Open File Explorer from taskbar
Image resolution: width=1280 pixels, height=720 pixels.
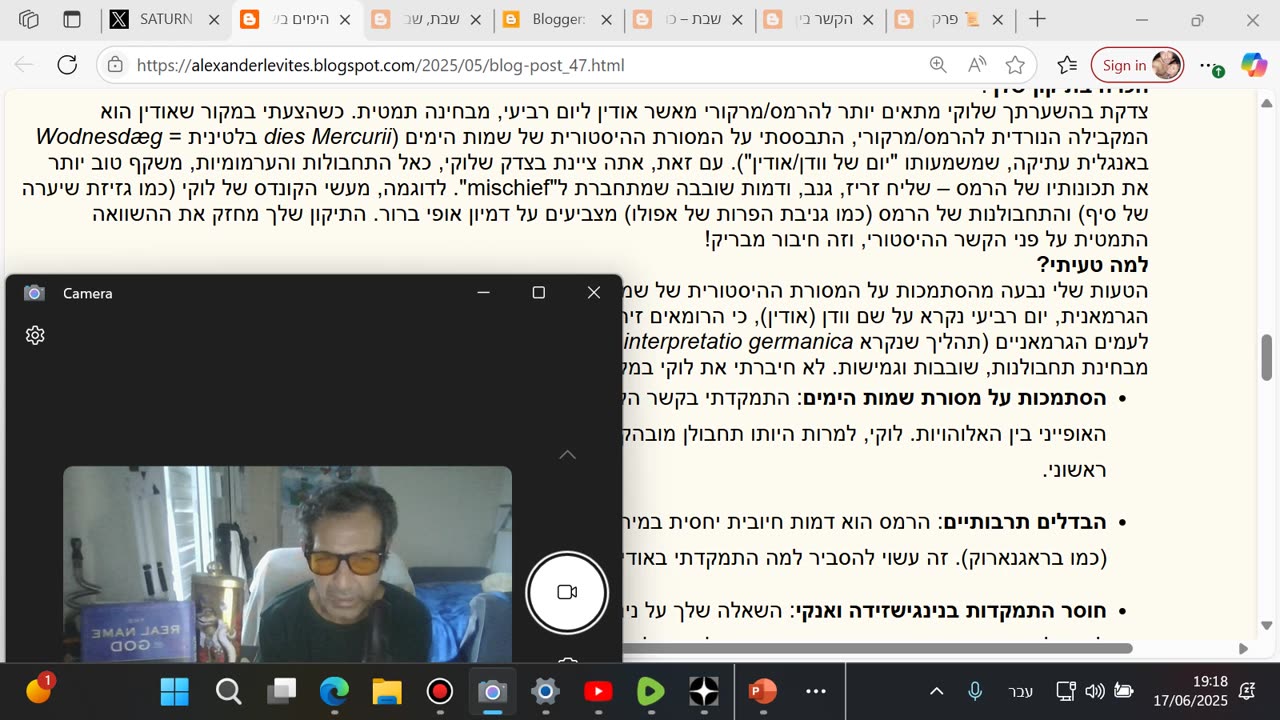387,691
